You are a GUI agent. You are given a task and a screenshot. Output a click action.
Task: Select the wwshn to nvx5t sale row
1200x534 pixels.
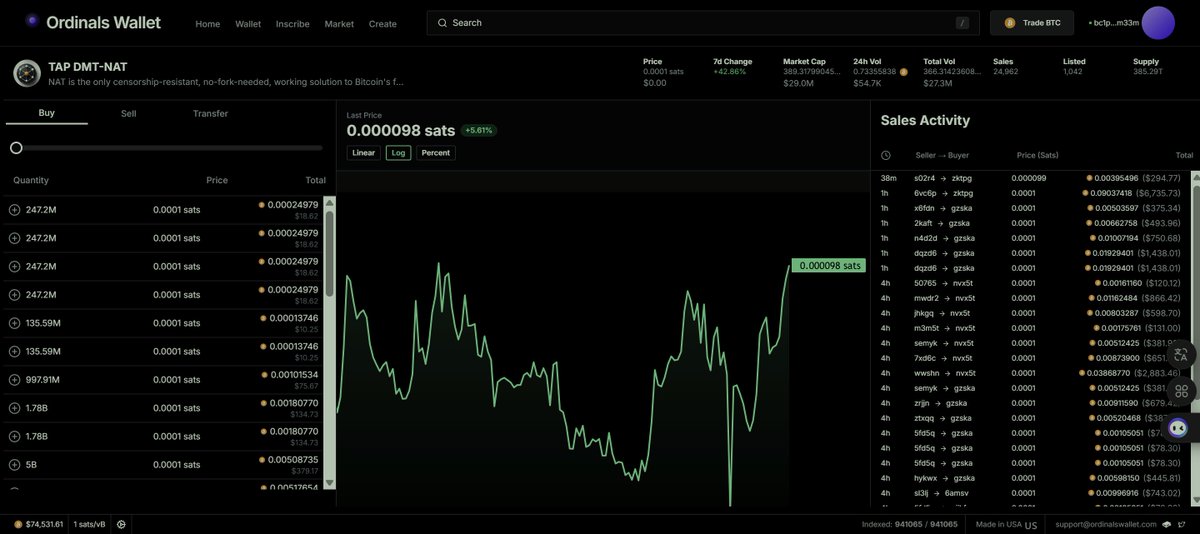(1032, 373)
